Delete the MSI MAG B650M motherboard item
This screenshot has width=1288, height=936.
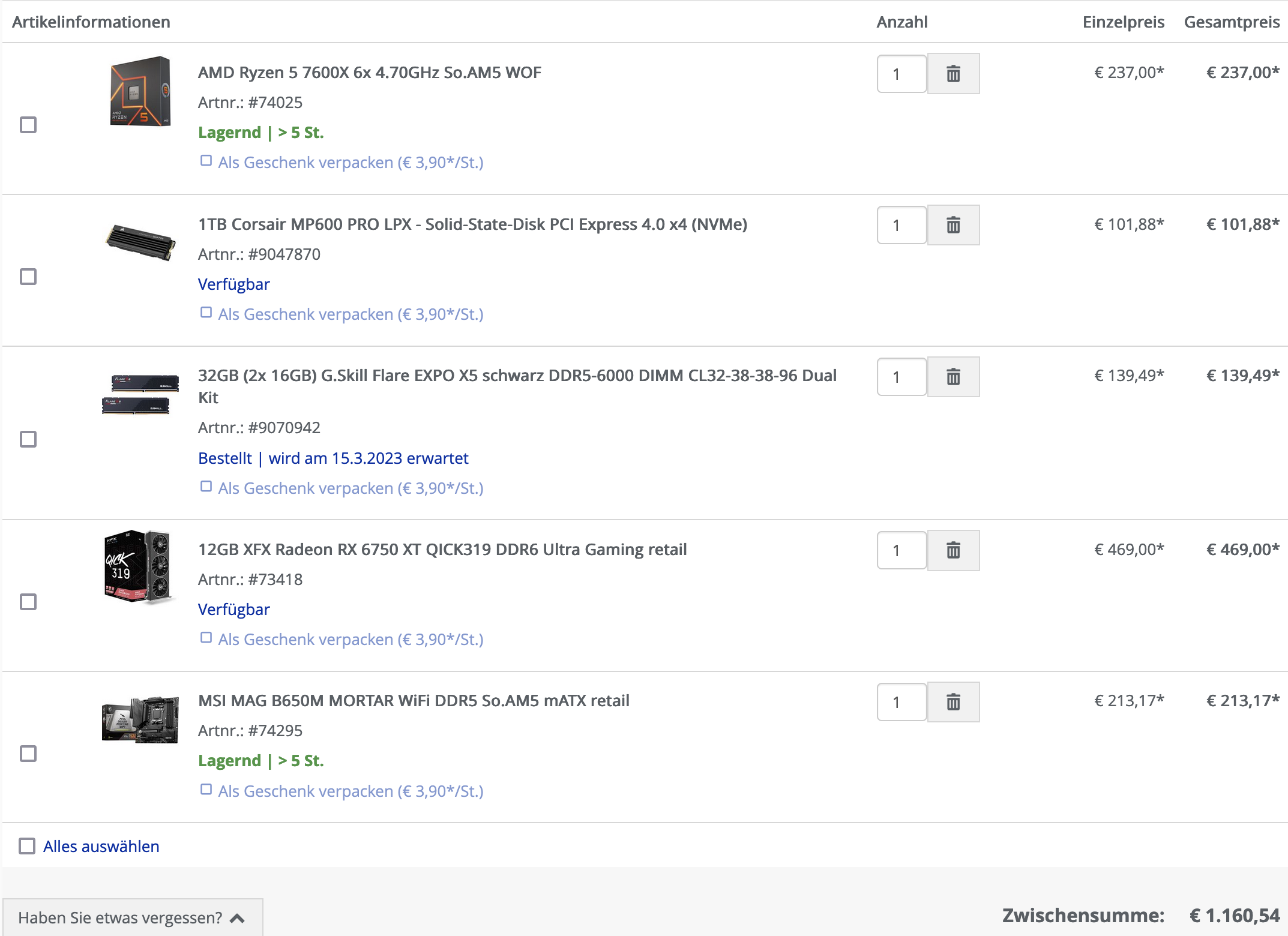coord(954,702)
